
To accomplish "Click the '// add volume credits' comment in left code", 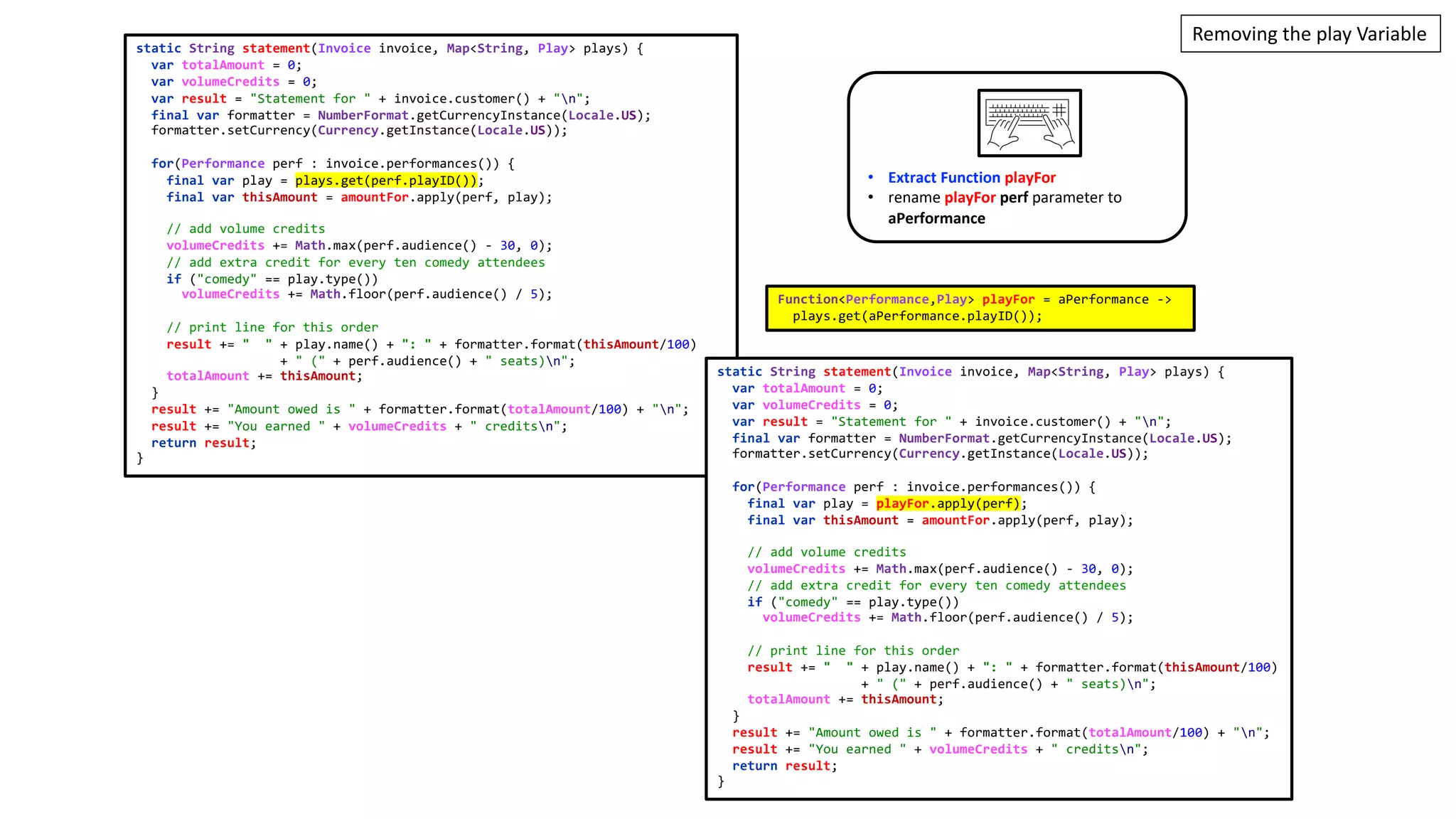I will coord(245,229).
